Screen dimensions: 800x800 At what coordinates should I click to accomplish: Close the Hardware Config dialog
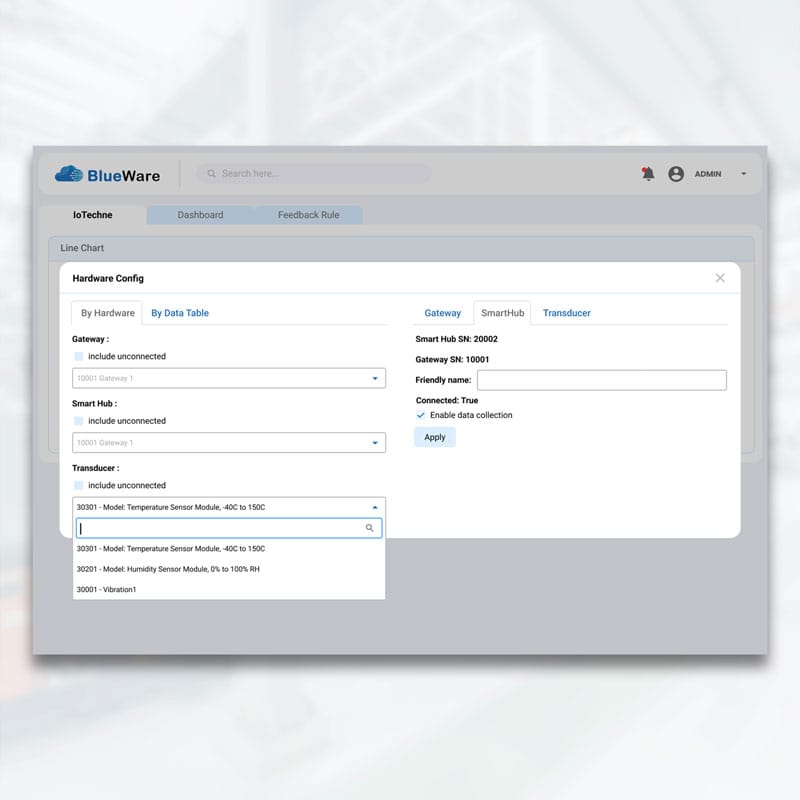[x=720, y=278]
